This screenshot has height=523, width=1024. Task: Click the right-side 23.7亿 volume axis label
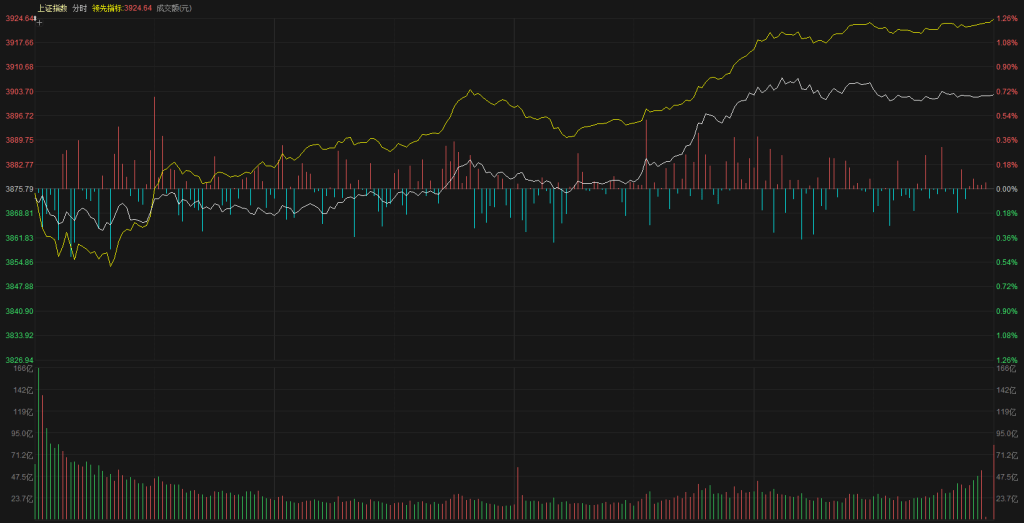1006,498
